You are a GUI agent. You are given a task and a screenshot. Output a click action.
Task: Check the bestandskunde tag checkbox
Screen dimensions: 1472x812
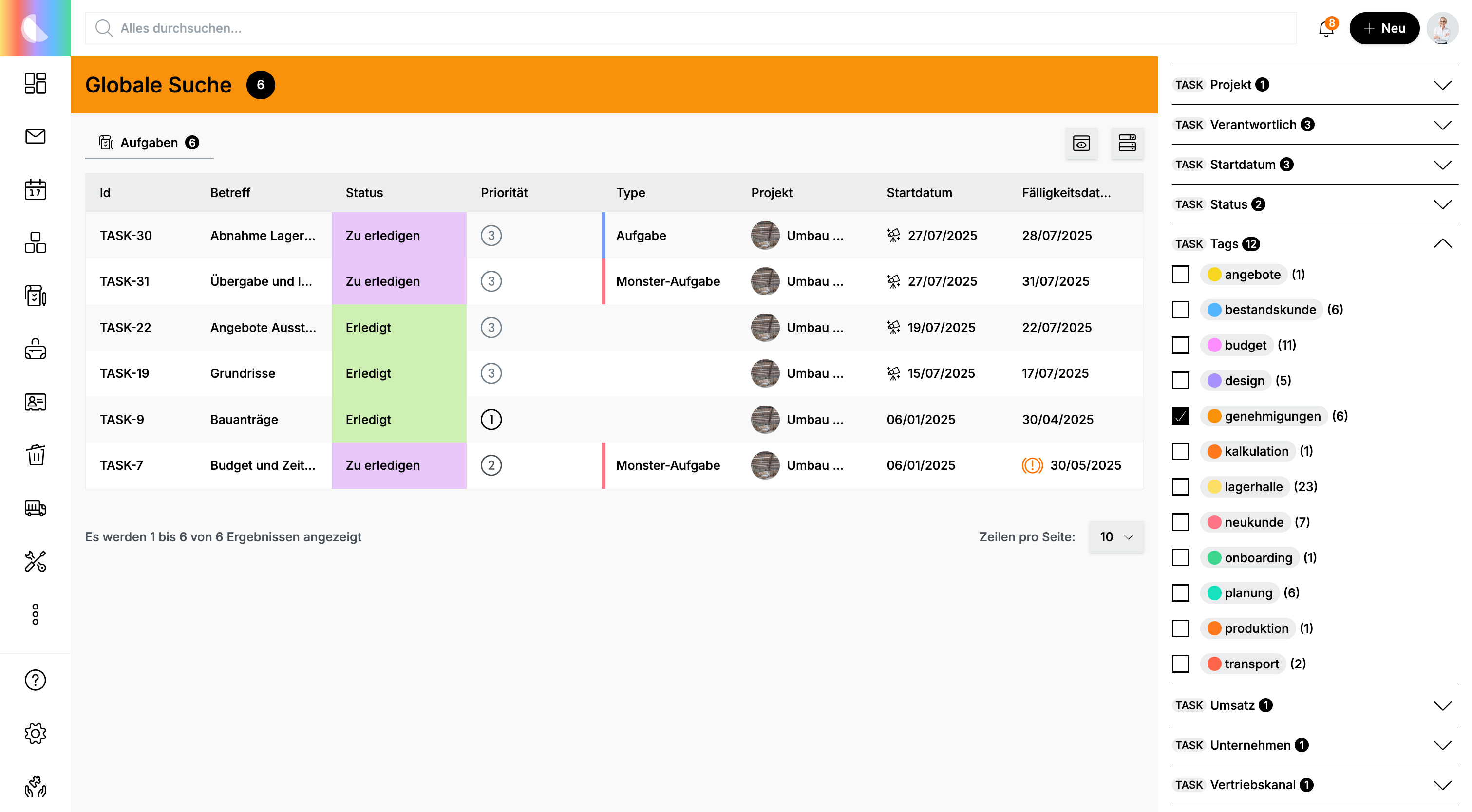pyautogui.click(x=1181, y=310)
